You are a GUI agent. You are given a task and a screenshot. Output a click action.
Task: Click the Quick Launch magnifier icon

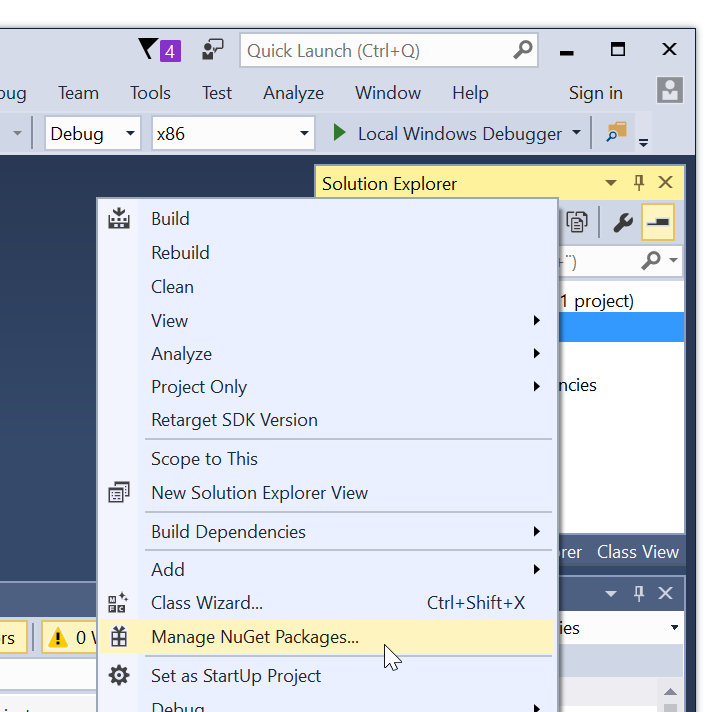[523, 50]
